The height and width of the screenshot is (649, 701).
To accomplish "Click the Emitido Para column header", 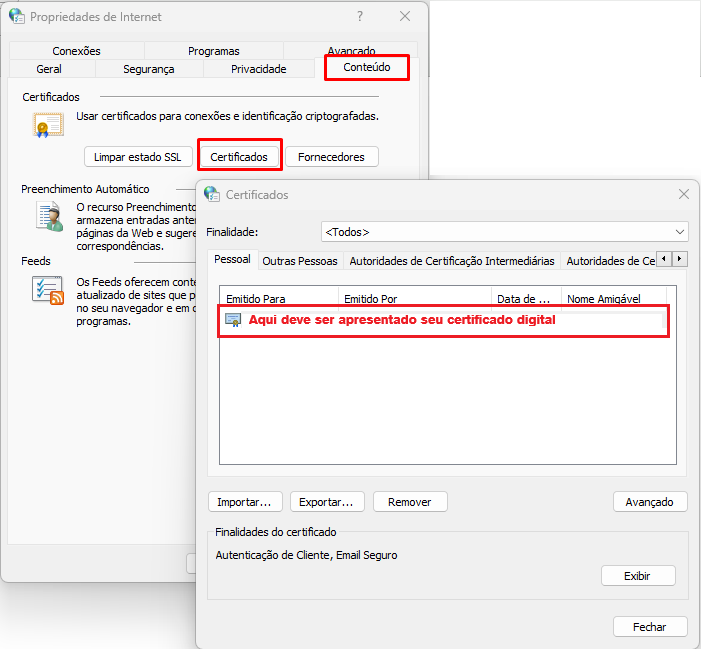I will (256, 299).
